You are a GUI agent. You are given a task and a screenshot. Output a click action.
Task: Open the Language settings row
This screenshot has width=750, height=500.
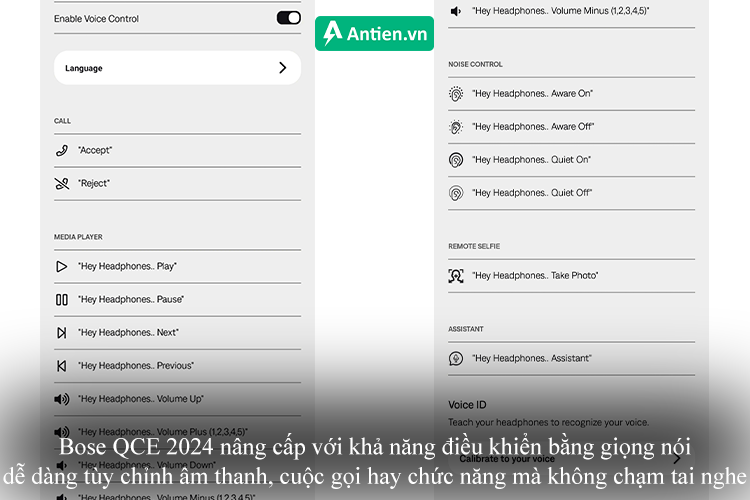tap(176, 68)
